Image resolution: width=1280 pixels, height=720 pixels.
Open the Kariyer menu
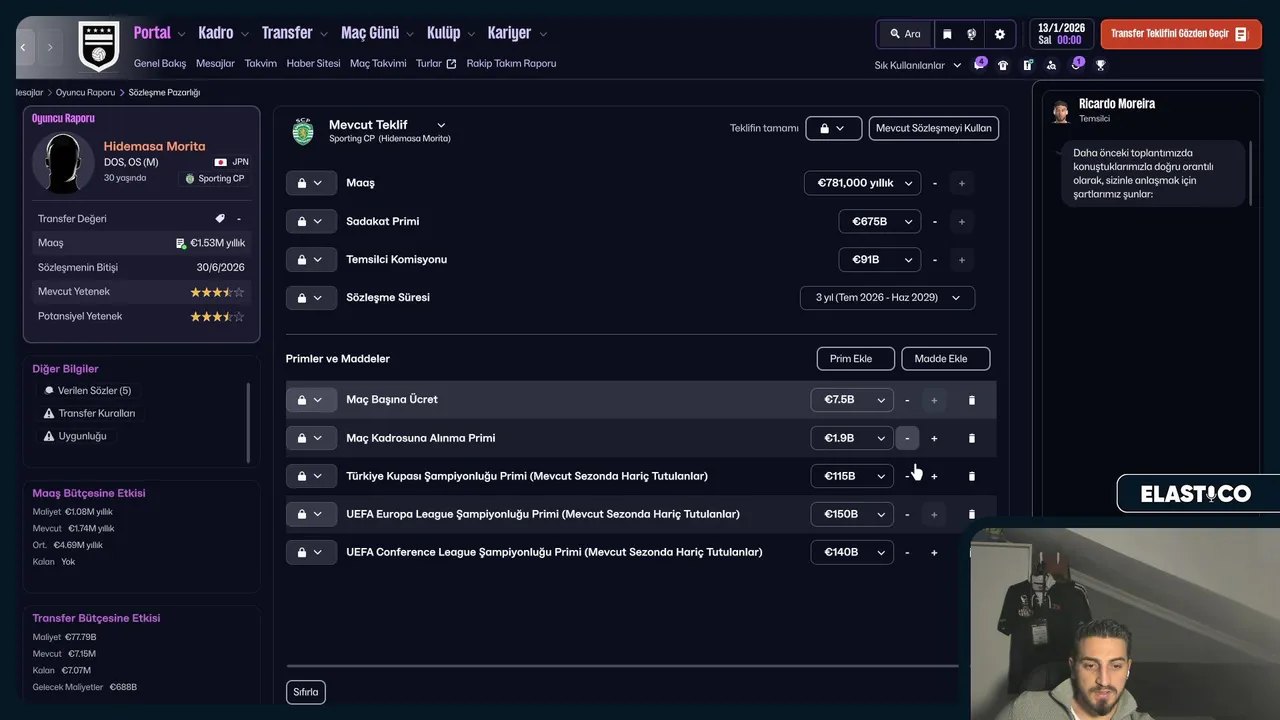click(517, 33)
